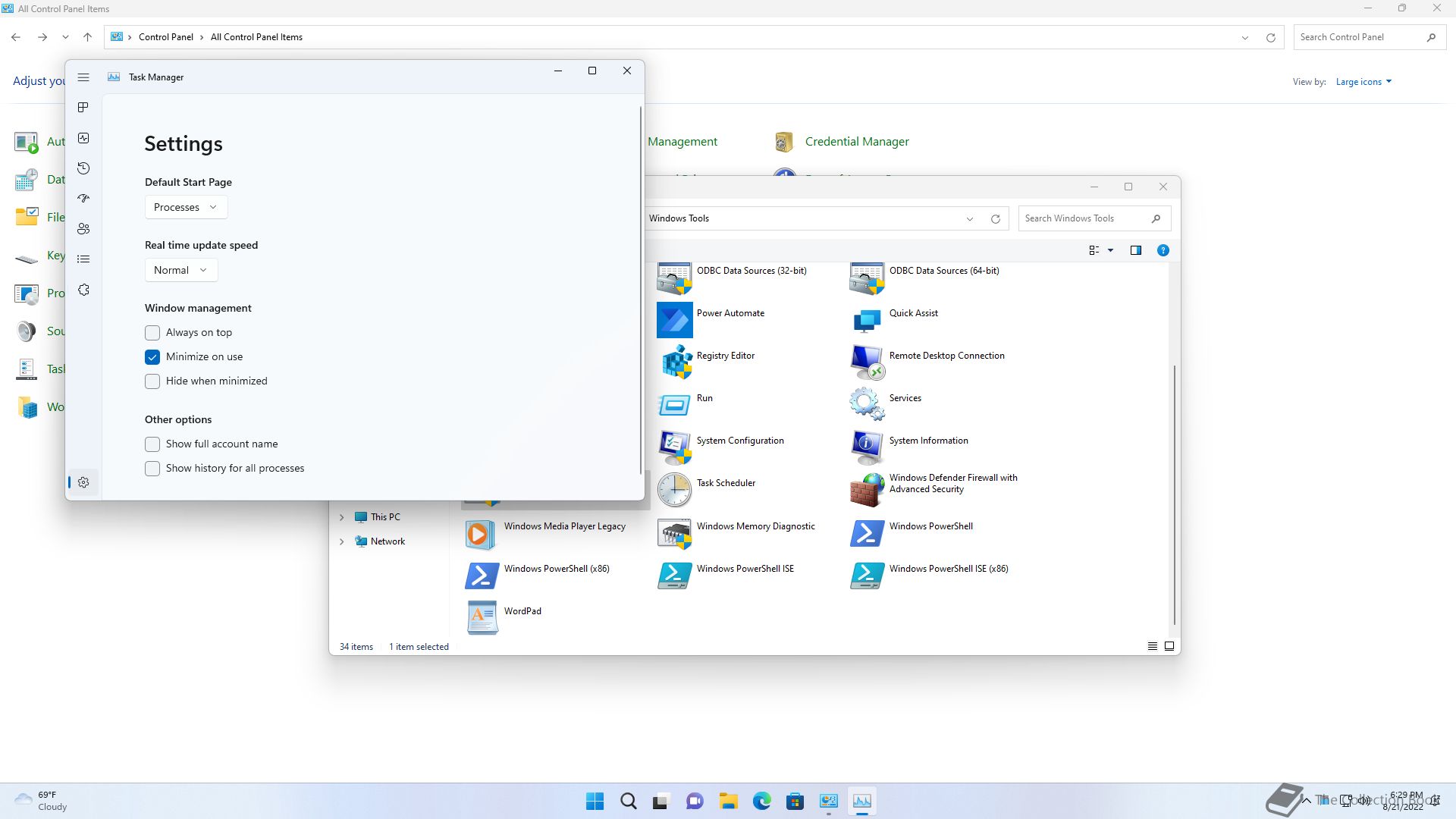Expand Network tree node
Screen dimensions: 1456x819
(x=341, y=541)
